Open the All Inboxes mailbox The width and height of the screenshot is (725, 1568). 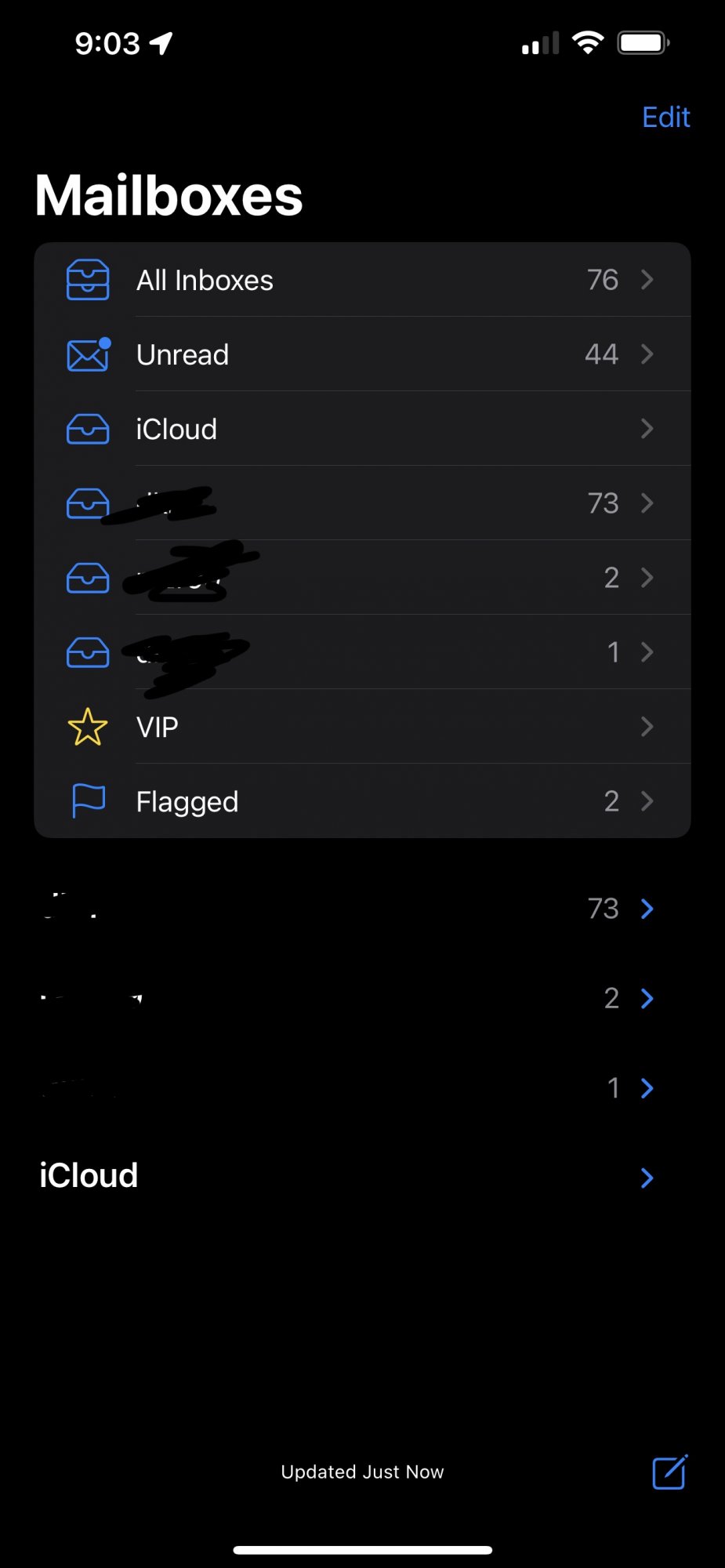205,280
